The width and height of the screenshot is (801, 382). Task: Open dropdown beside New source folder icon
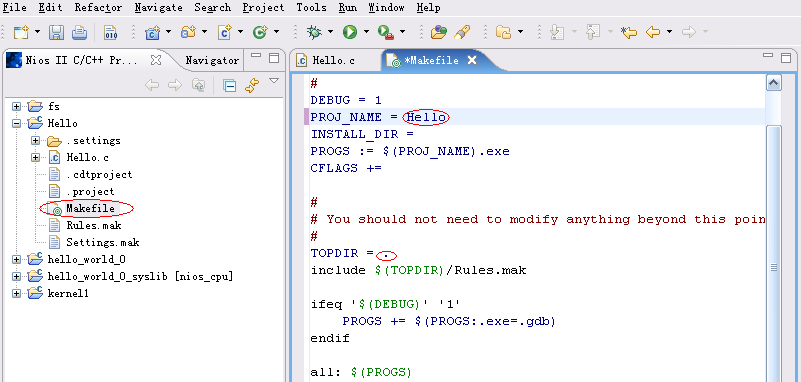(x=204, y=32)
